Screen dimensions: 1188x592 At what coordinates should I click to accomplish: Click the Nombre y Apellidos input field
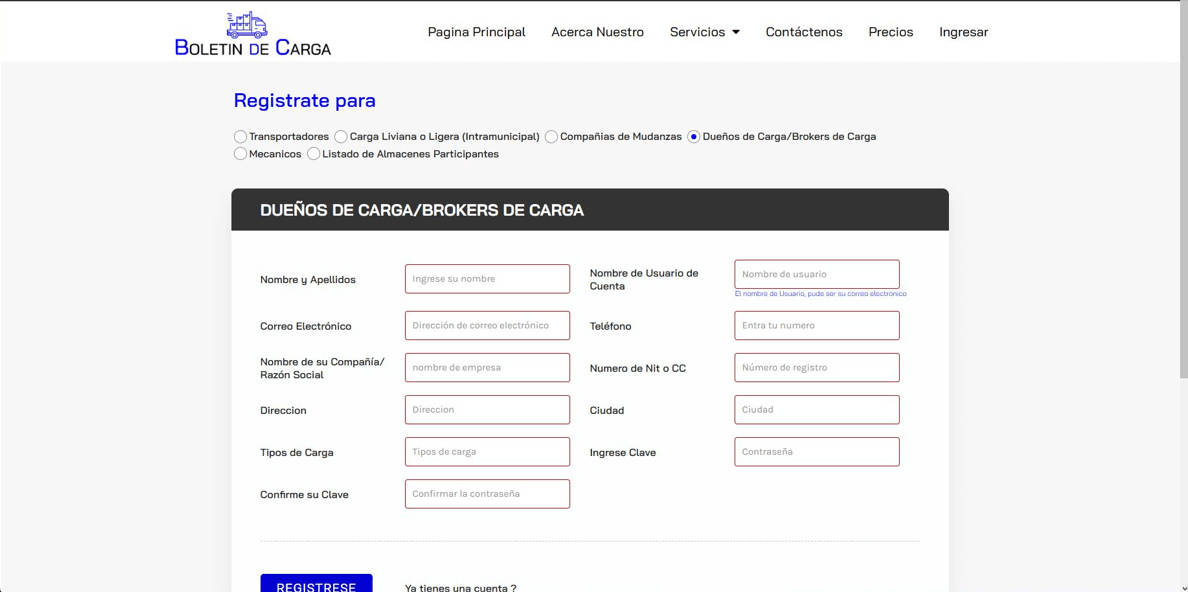[487, 279]
